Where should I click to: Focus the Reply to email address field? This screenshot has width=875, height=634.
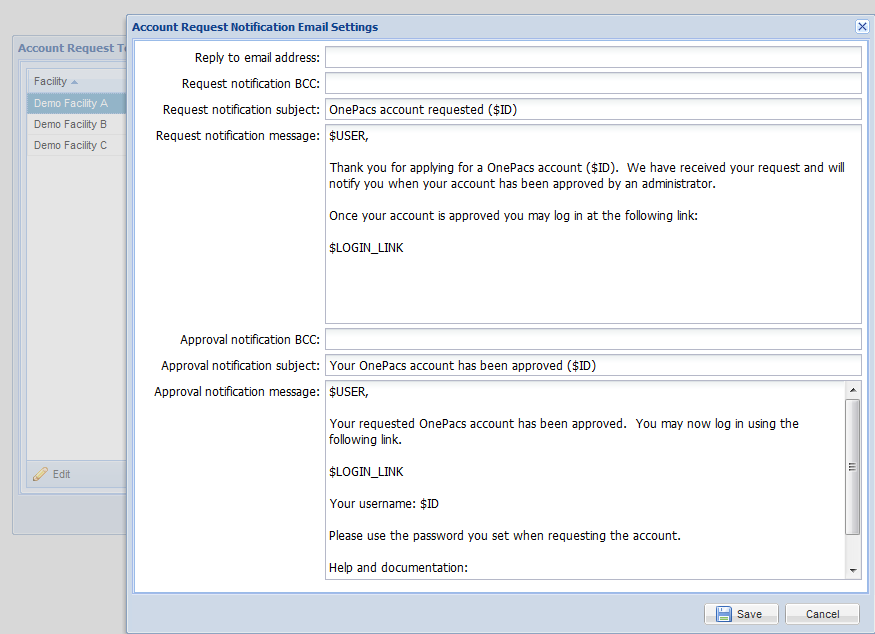(593, 57)
